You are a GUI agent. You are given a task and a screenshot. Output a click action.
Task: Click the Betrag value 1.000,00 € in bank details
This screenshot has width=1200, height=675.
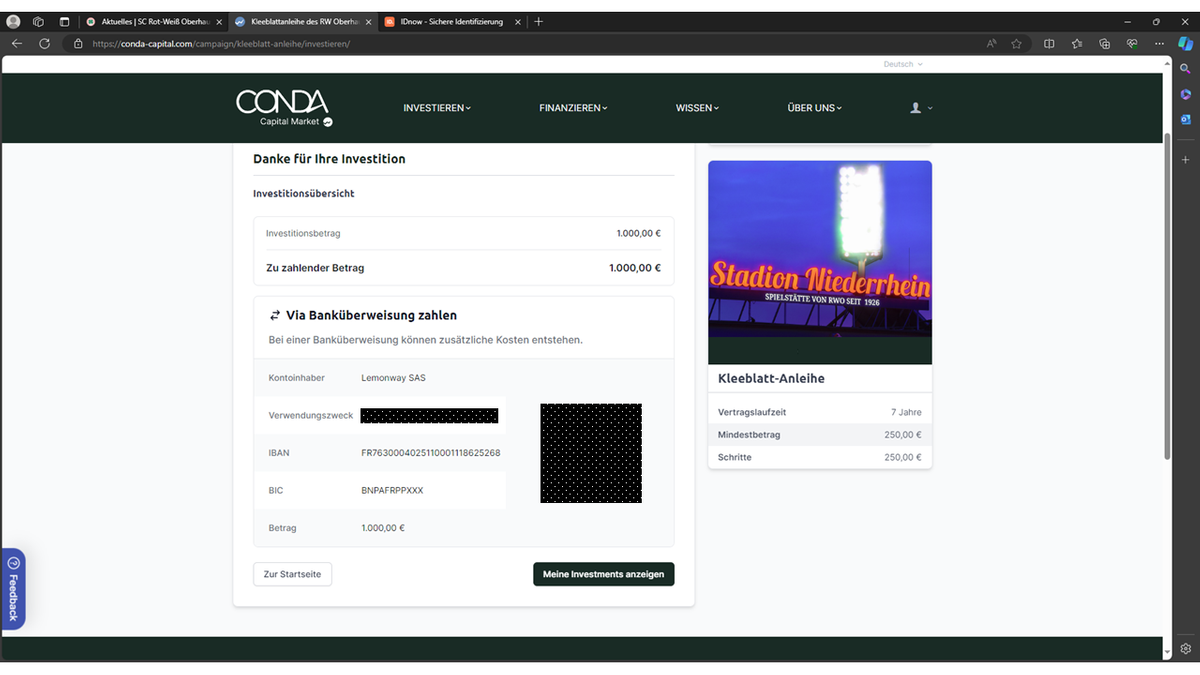pos(383,528)
